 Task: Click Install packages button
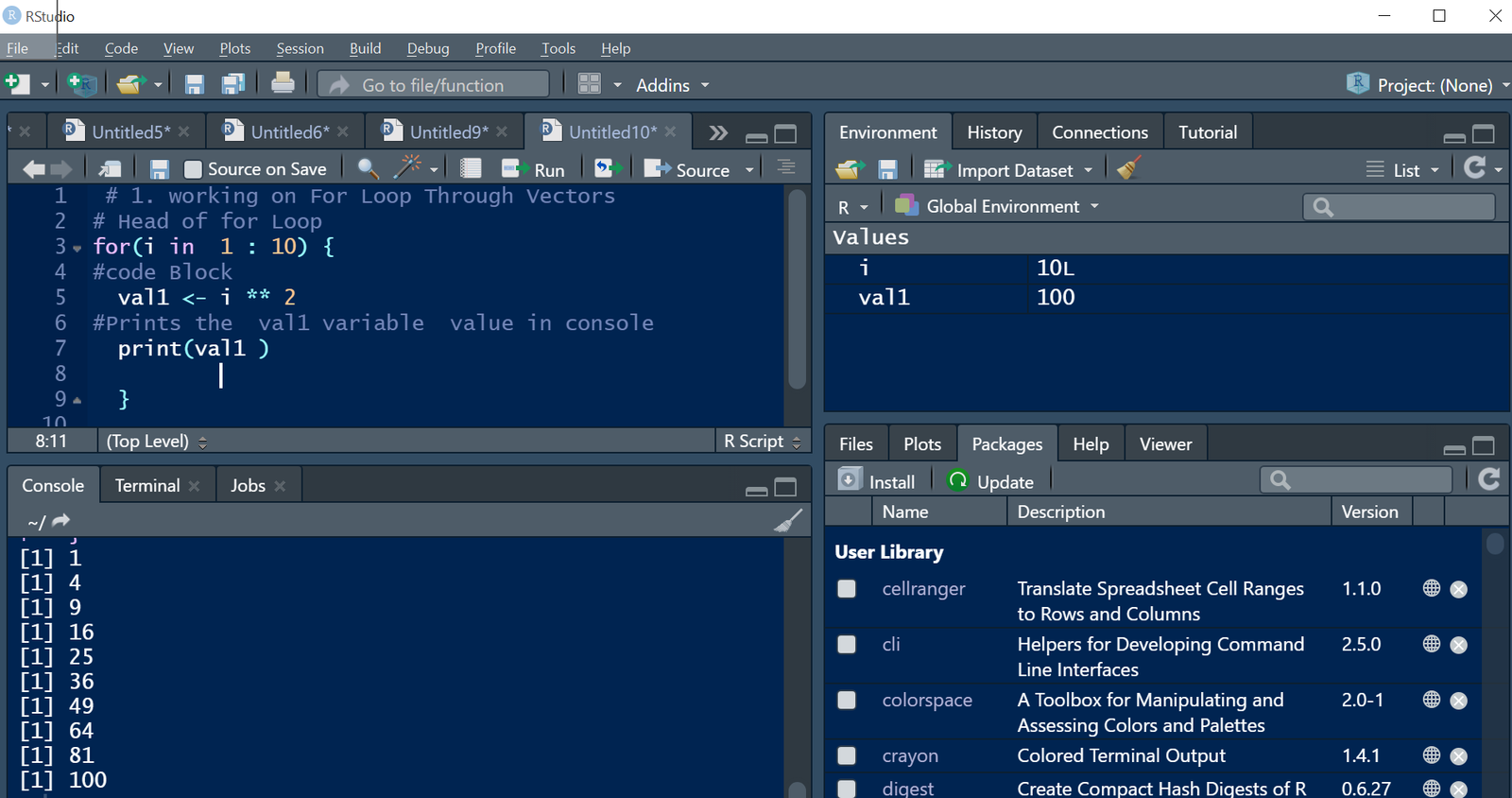click(x=877, y=481)
